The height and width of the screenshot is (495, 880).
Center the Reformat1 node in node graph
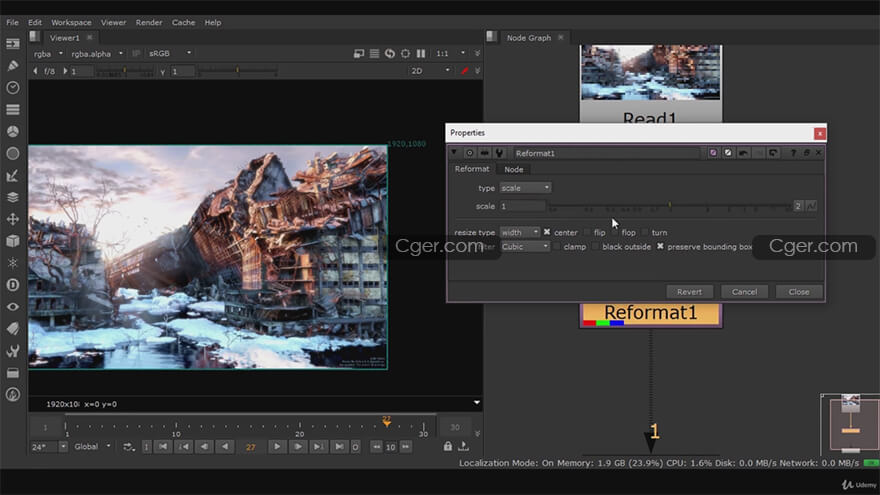470,153
